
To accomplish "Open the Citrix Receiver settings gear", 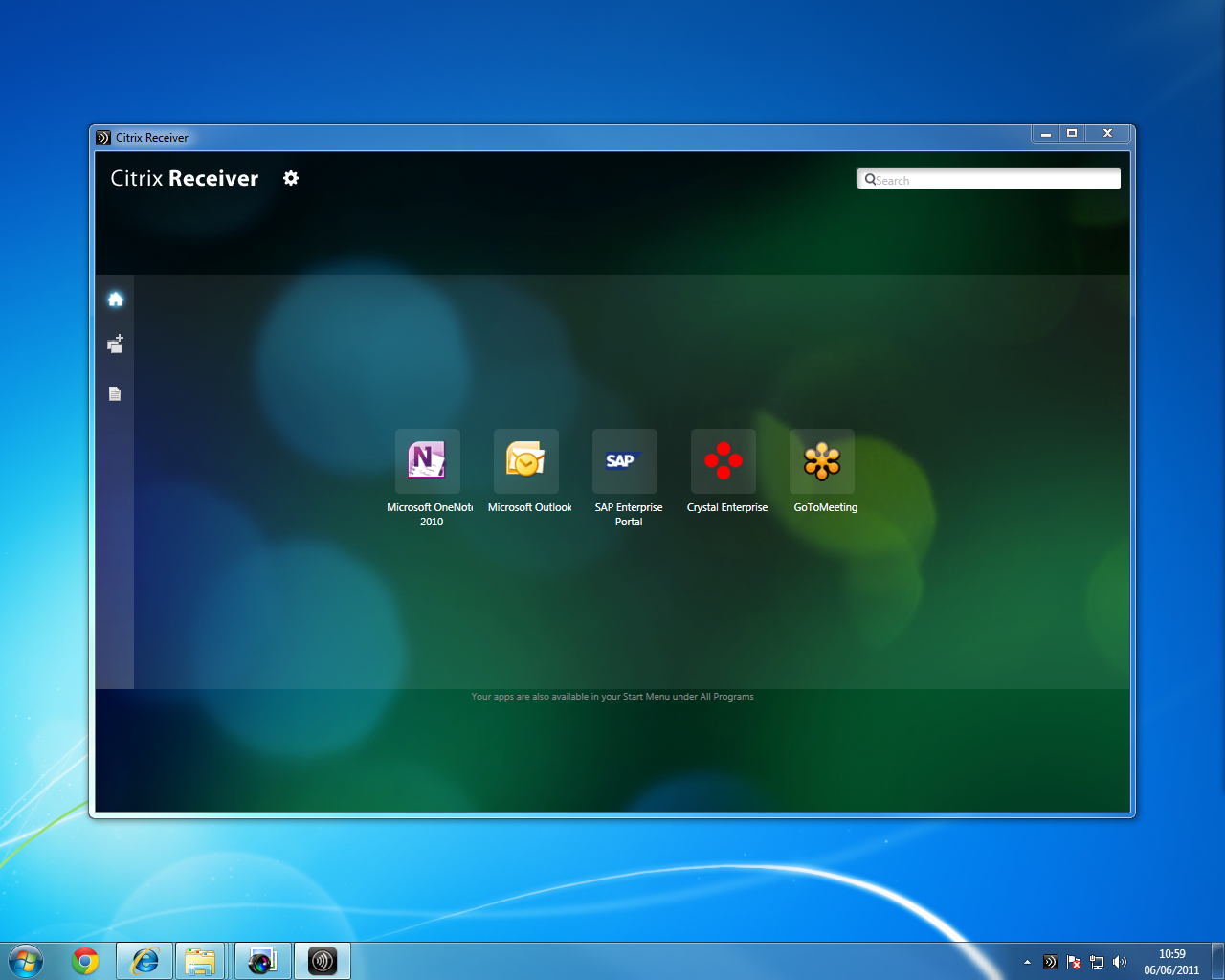I will click(x=291, y=178).
